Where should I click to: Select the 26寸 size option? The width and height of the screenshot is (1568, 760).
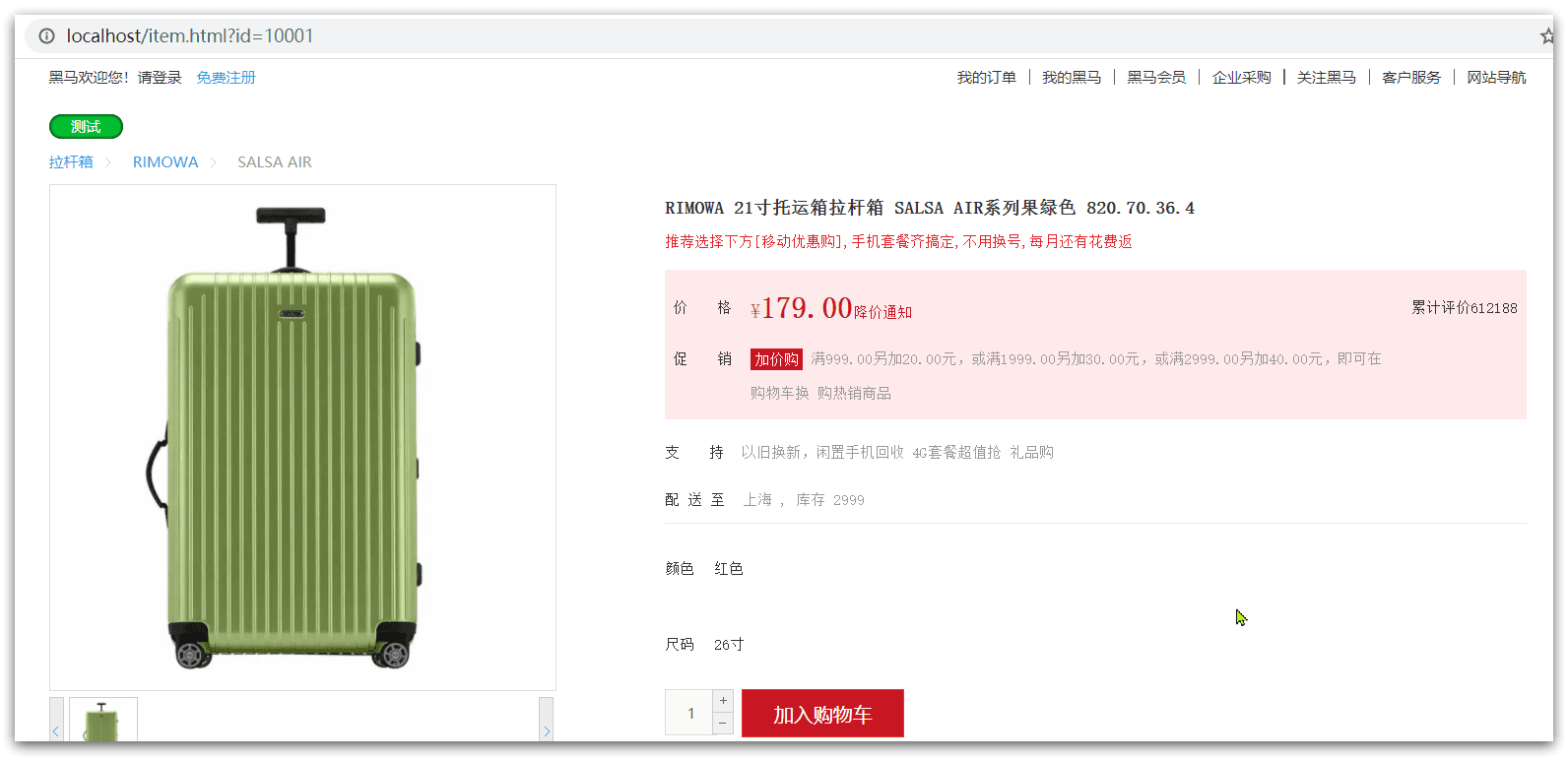coord(729,645)
